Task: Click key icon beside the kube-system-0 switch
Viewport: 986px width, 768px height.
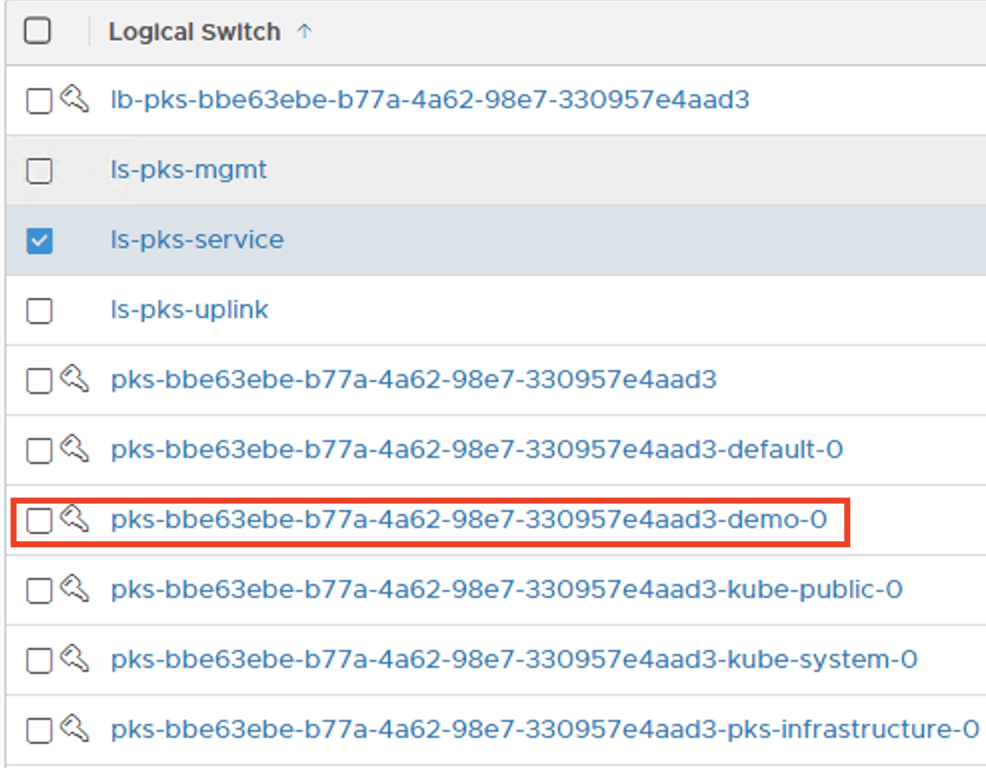Action: coord(74,659)
